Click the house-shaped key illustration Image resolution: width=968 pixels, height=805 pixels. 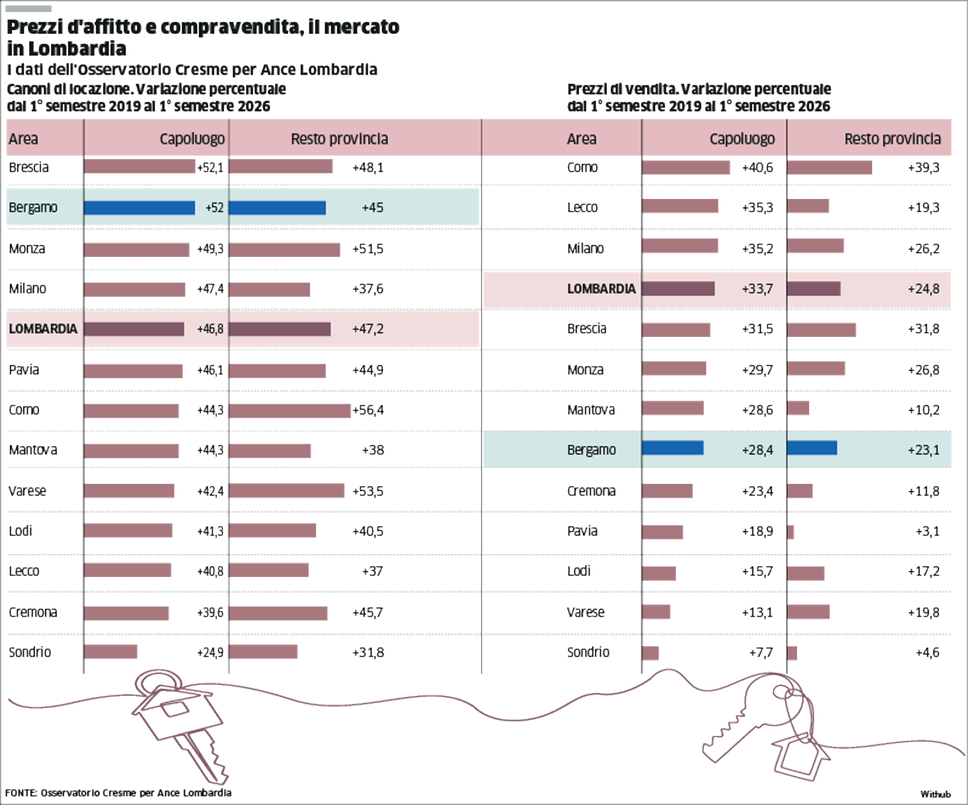point(179,727)
